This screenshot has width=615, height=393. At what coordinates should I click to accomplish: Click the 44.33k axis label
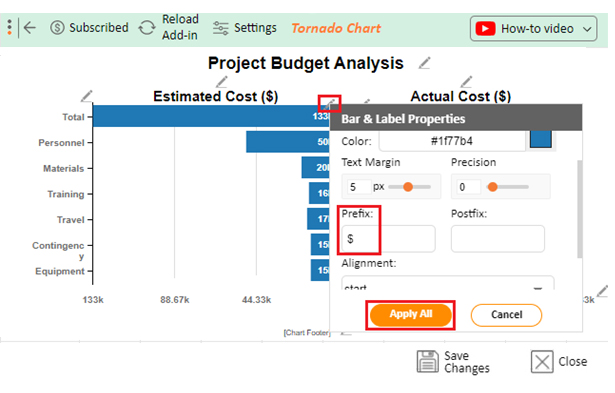(256, 300)
